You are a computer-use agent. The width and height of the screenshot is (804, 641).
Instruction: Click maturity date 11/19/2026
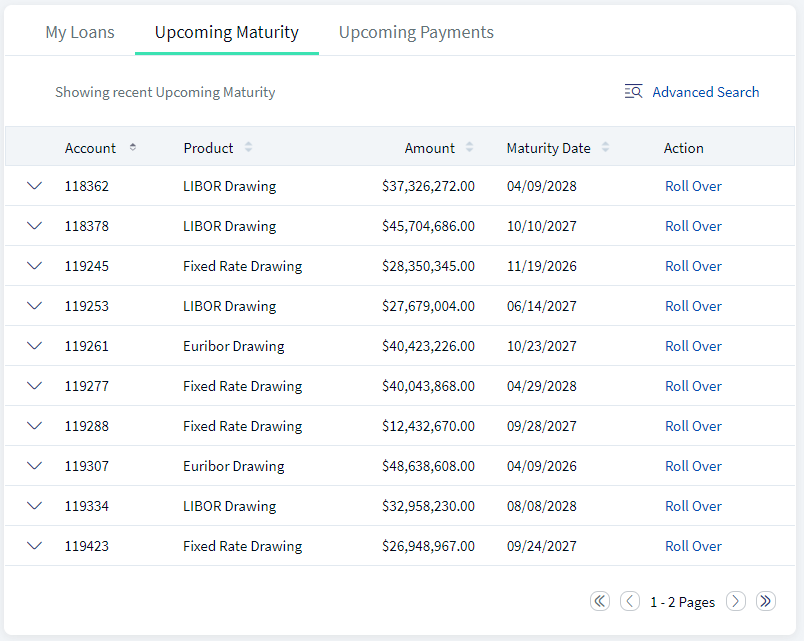[542, 266]
